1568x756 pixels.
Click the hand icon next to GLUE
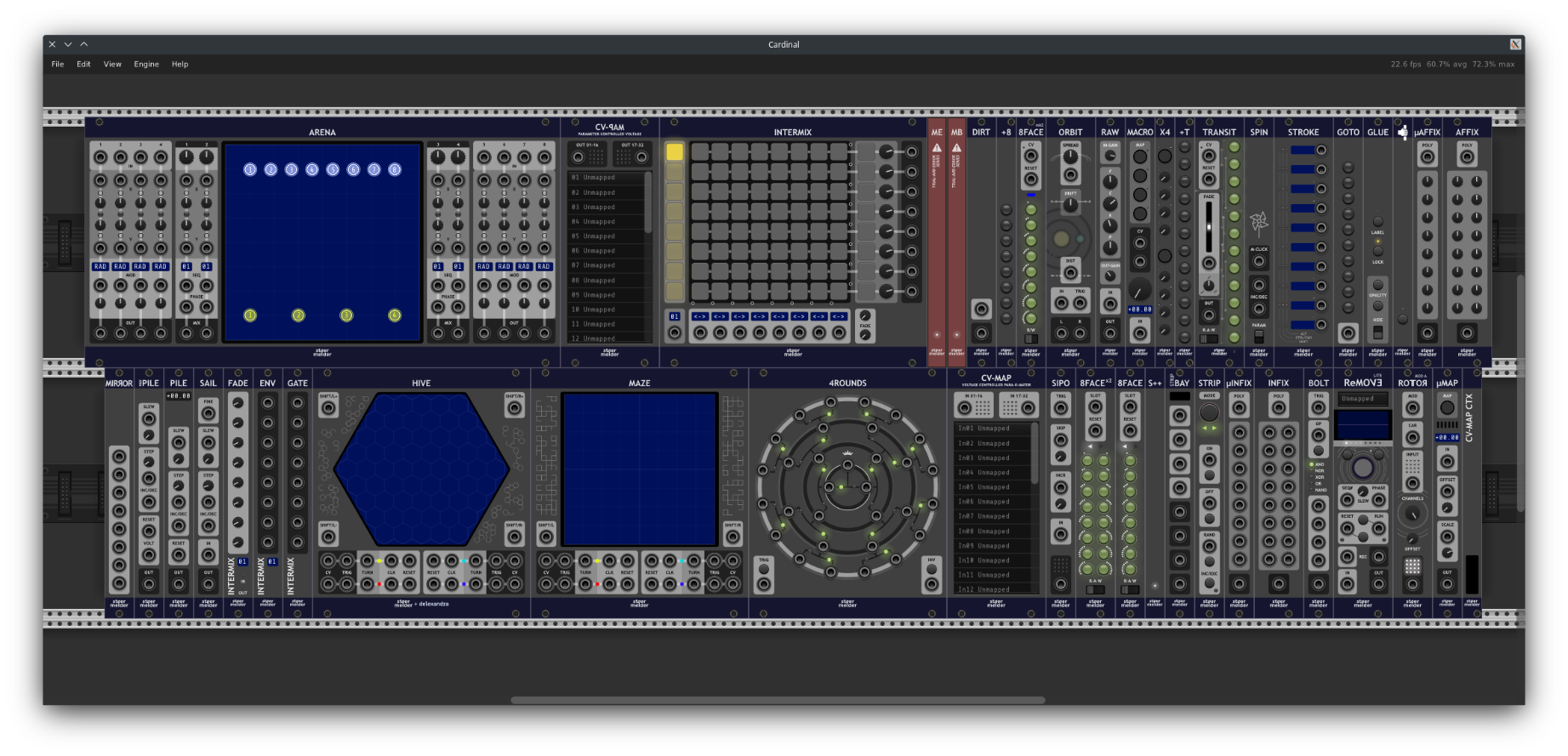tap(1402, 133)
